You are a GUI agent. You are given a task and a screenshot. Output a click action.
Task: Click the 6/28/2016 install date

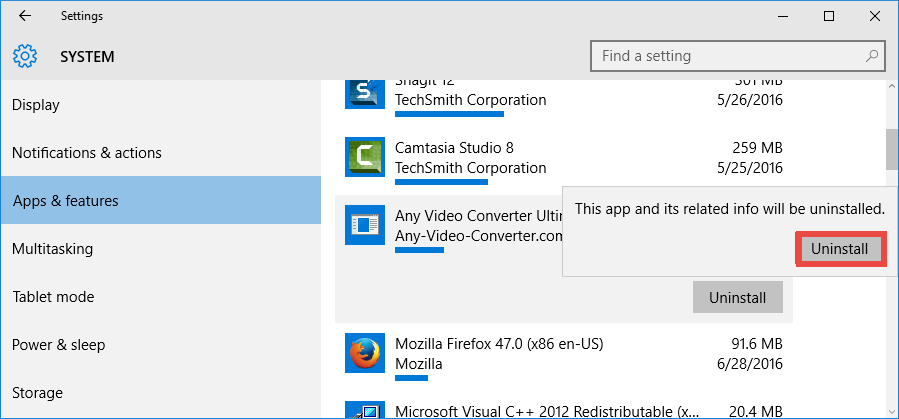coord(749,364)
